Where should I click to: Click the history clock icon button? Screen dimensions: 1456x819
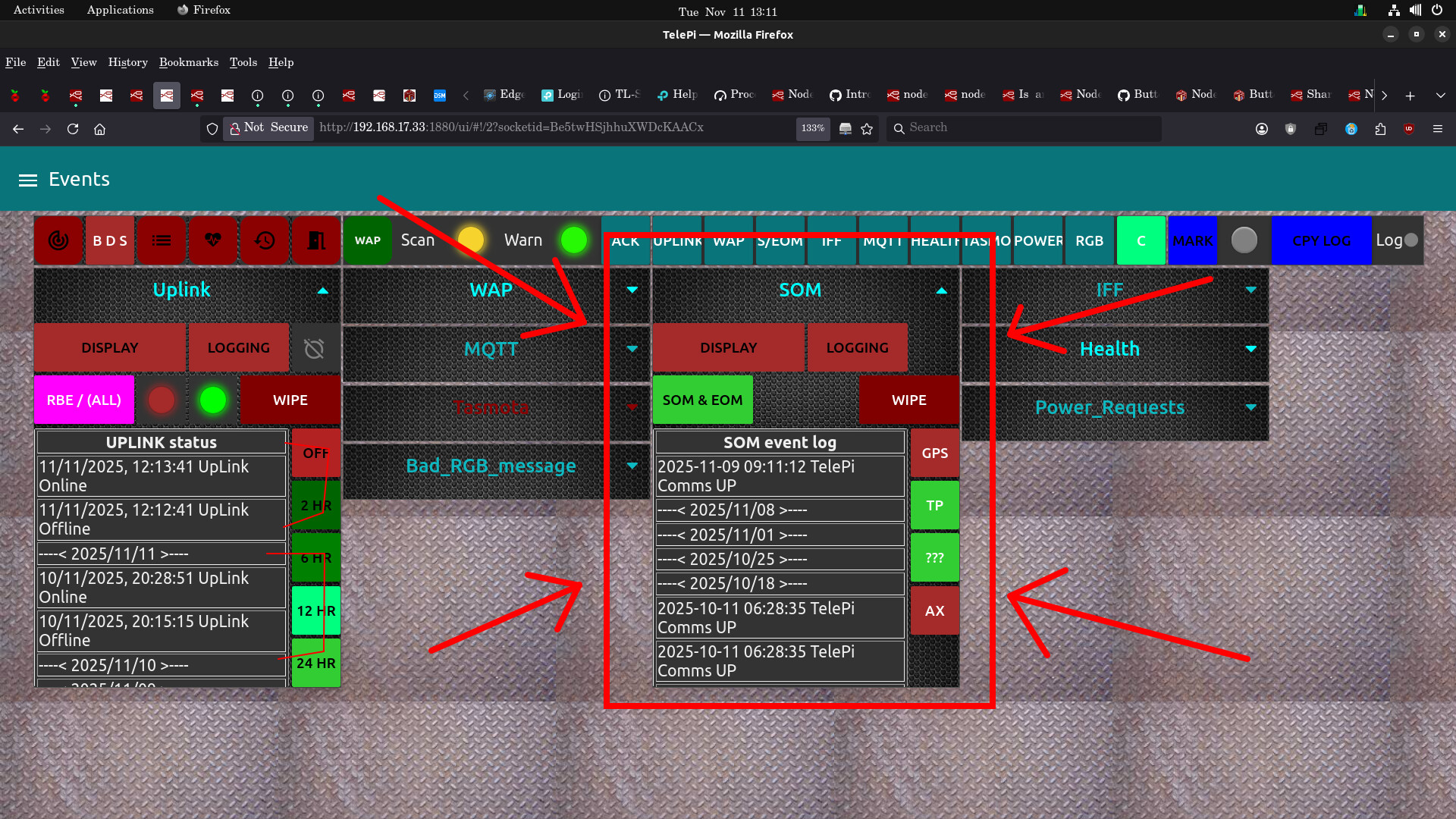(265, 240)
